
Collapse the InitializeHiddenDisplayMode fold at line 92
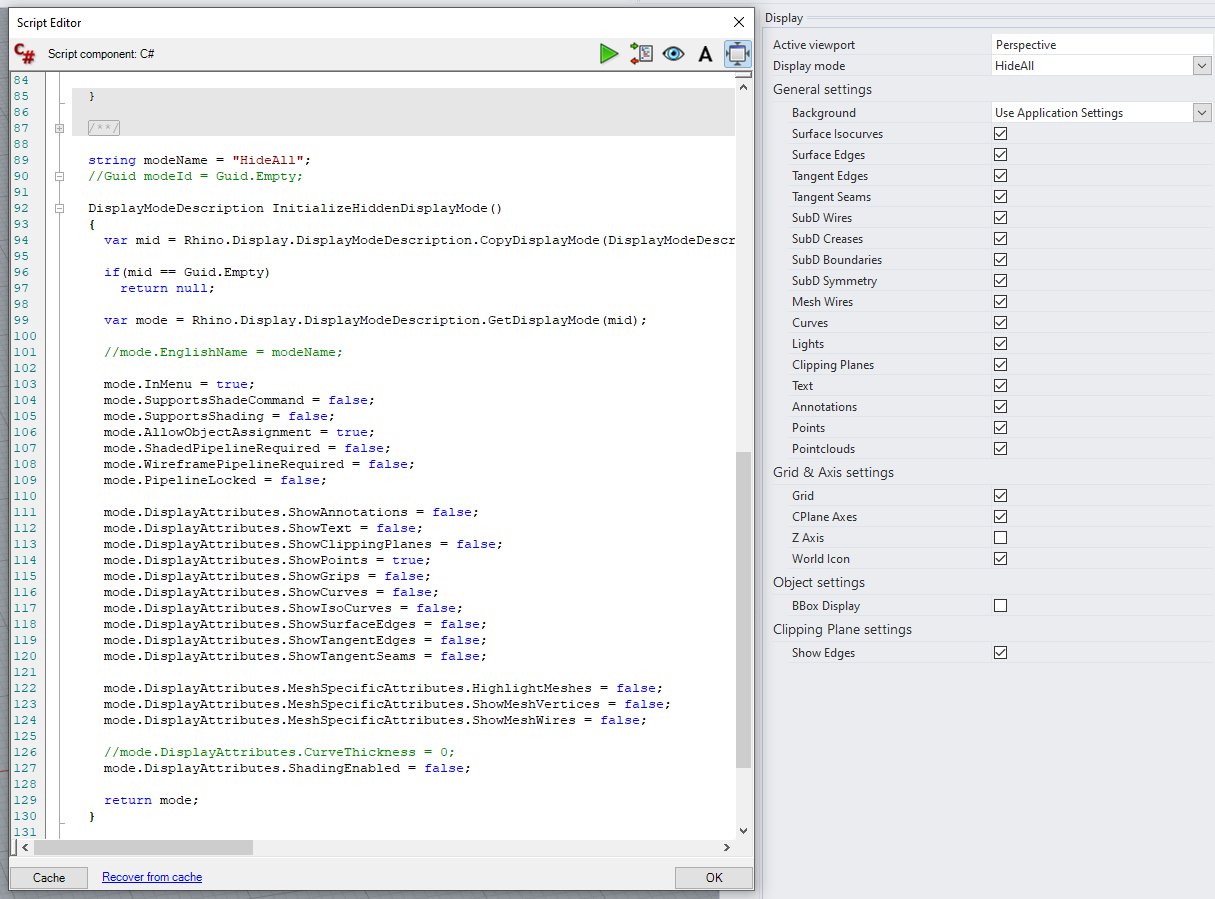coord(60,208)
